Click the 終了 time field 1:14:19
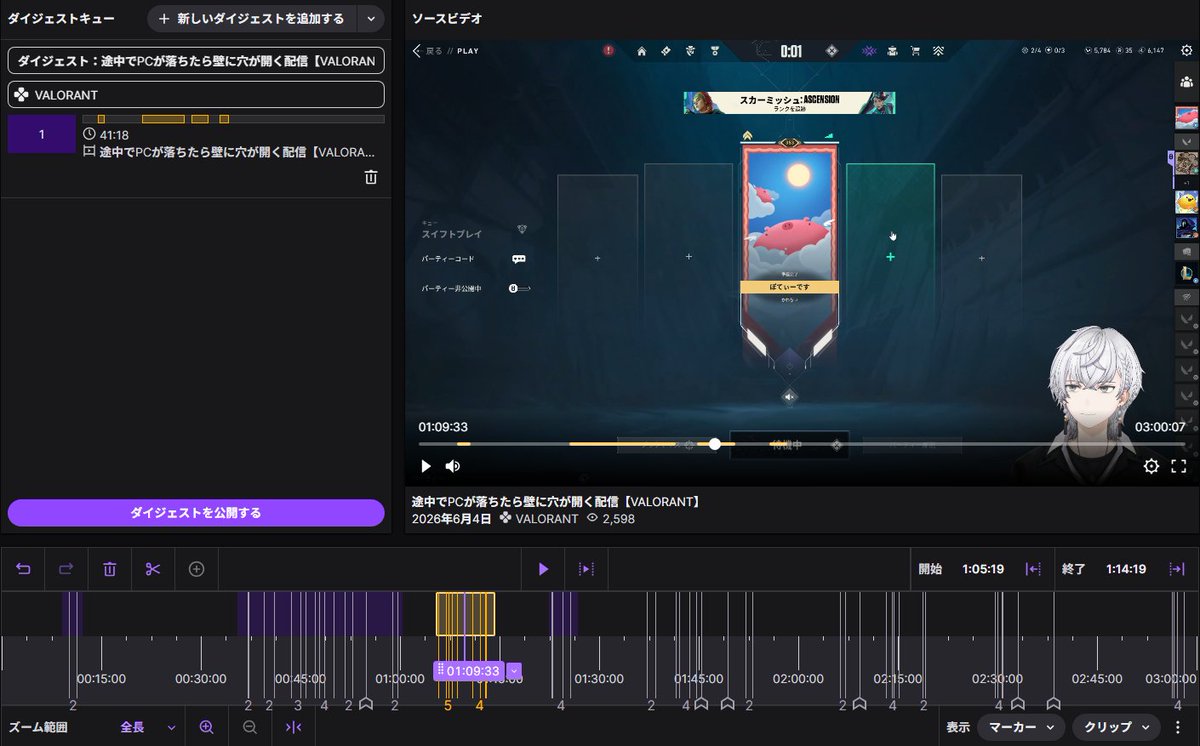 (1126, 569)
